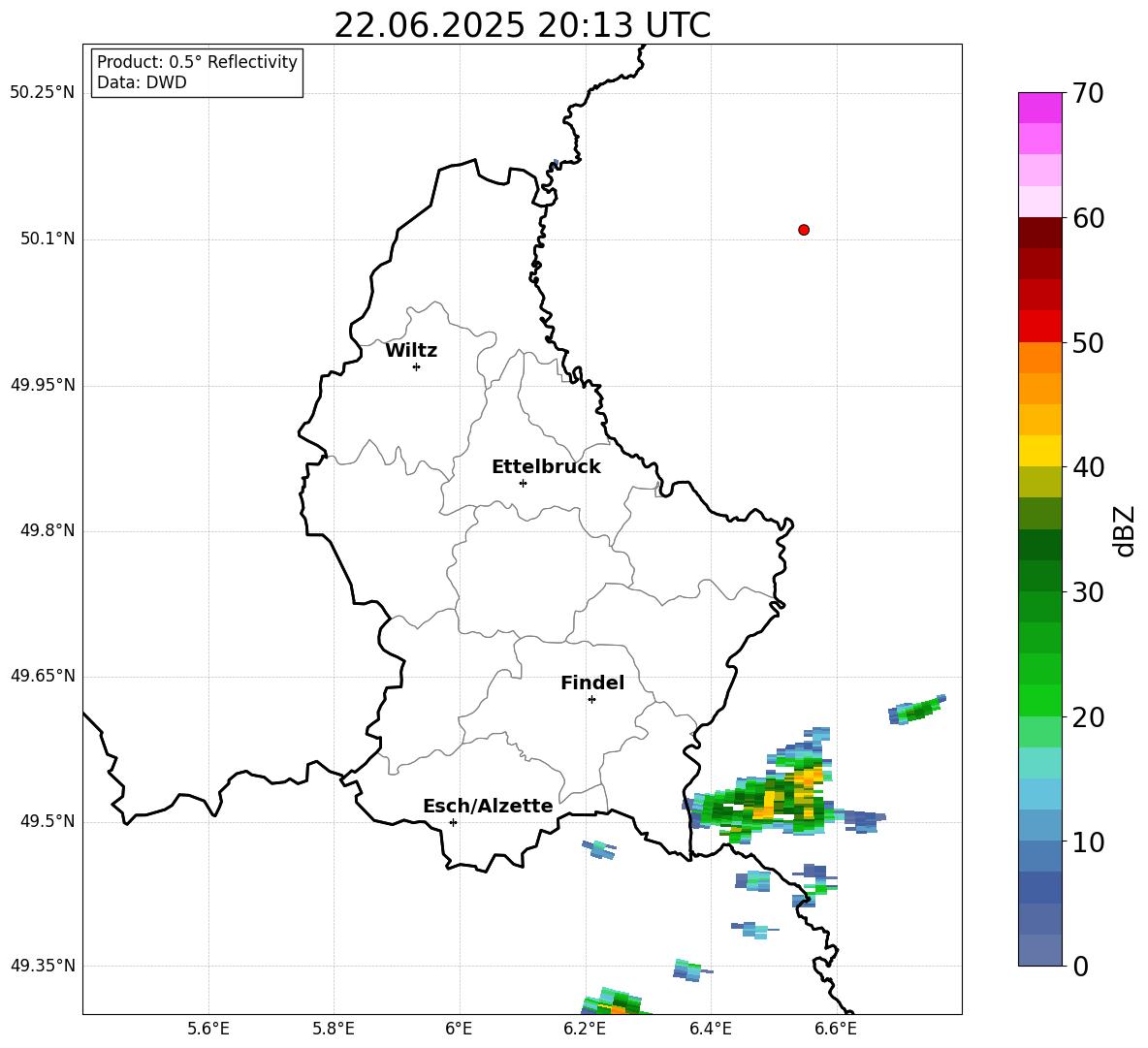Click the 'Data: DWD' text
Image resolution: width=1148 pixels, height=1048 pixels.
coord(142,82)
